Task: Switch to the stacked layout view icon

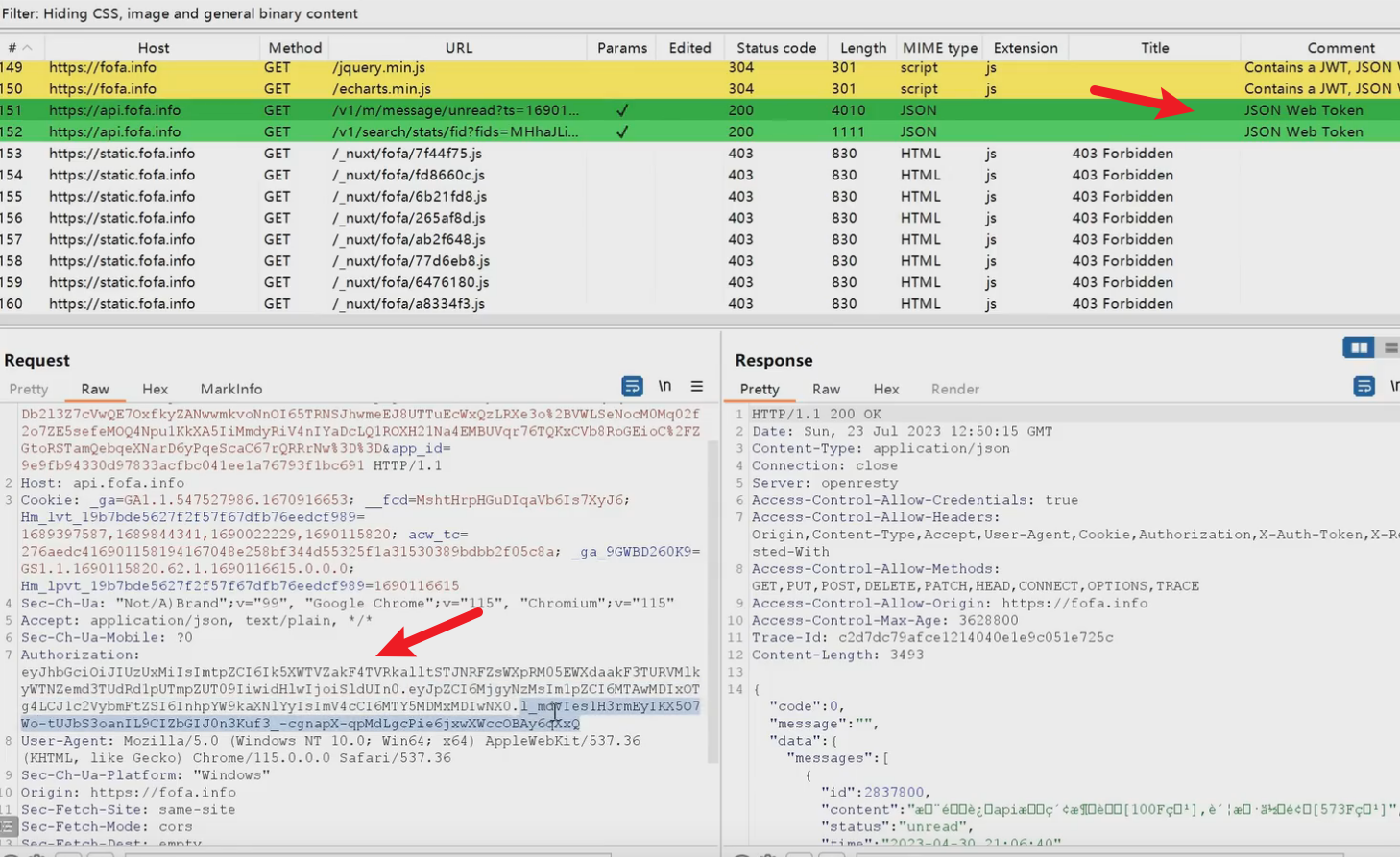Action: (x=1390, y=347)
